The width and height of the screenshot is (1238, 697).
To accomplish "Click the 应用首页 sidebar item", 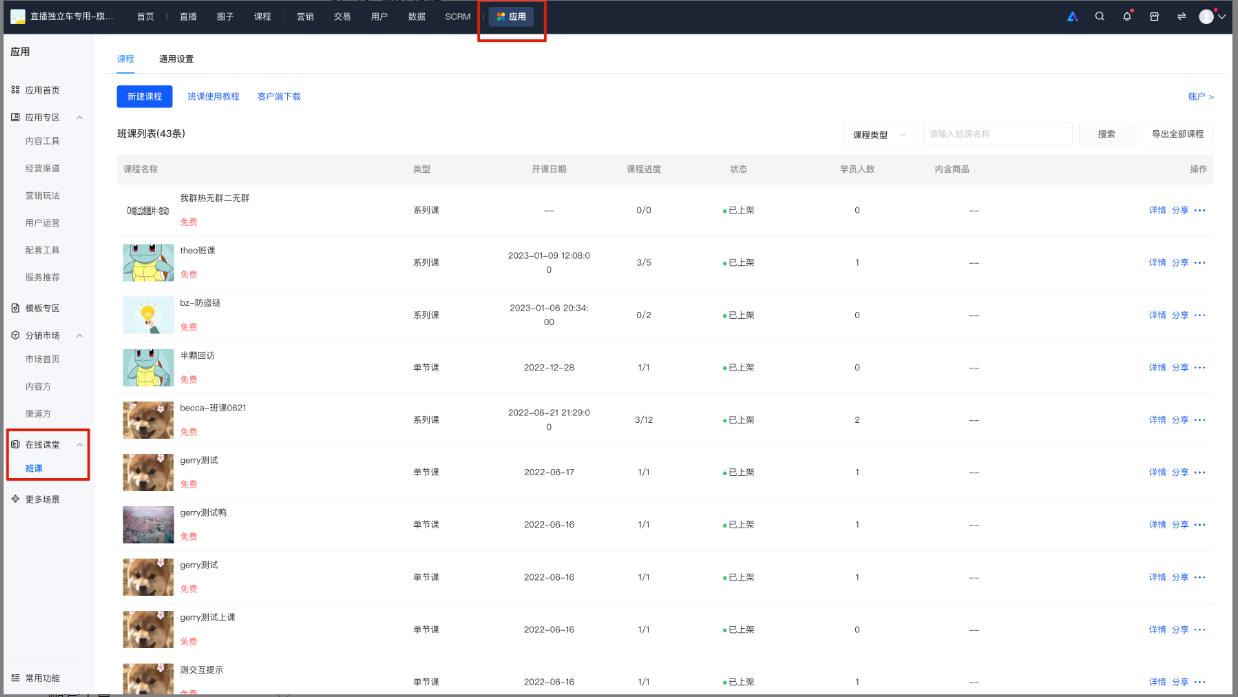I will 42,90.
